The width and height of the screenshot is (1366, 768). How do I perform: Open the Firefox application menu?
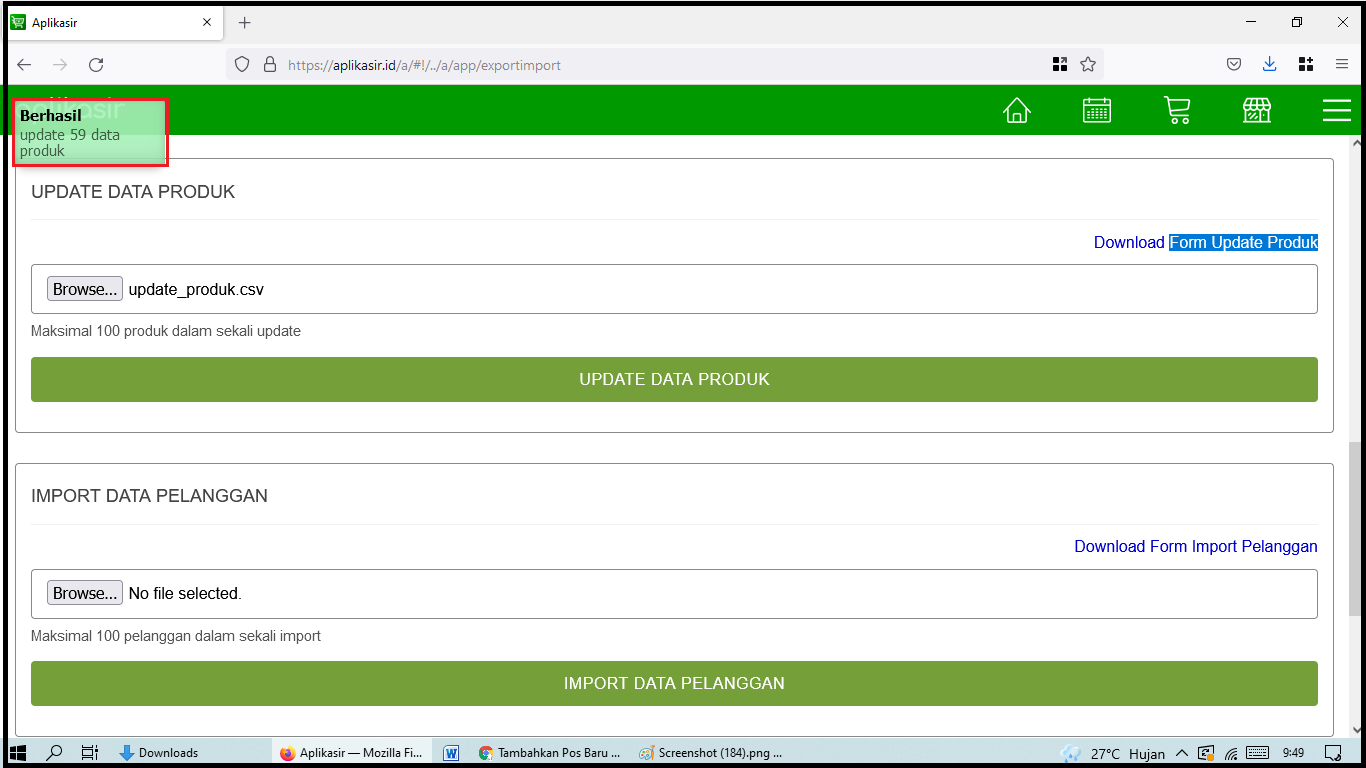point(1343,63)
